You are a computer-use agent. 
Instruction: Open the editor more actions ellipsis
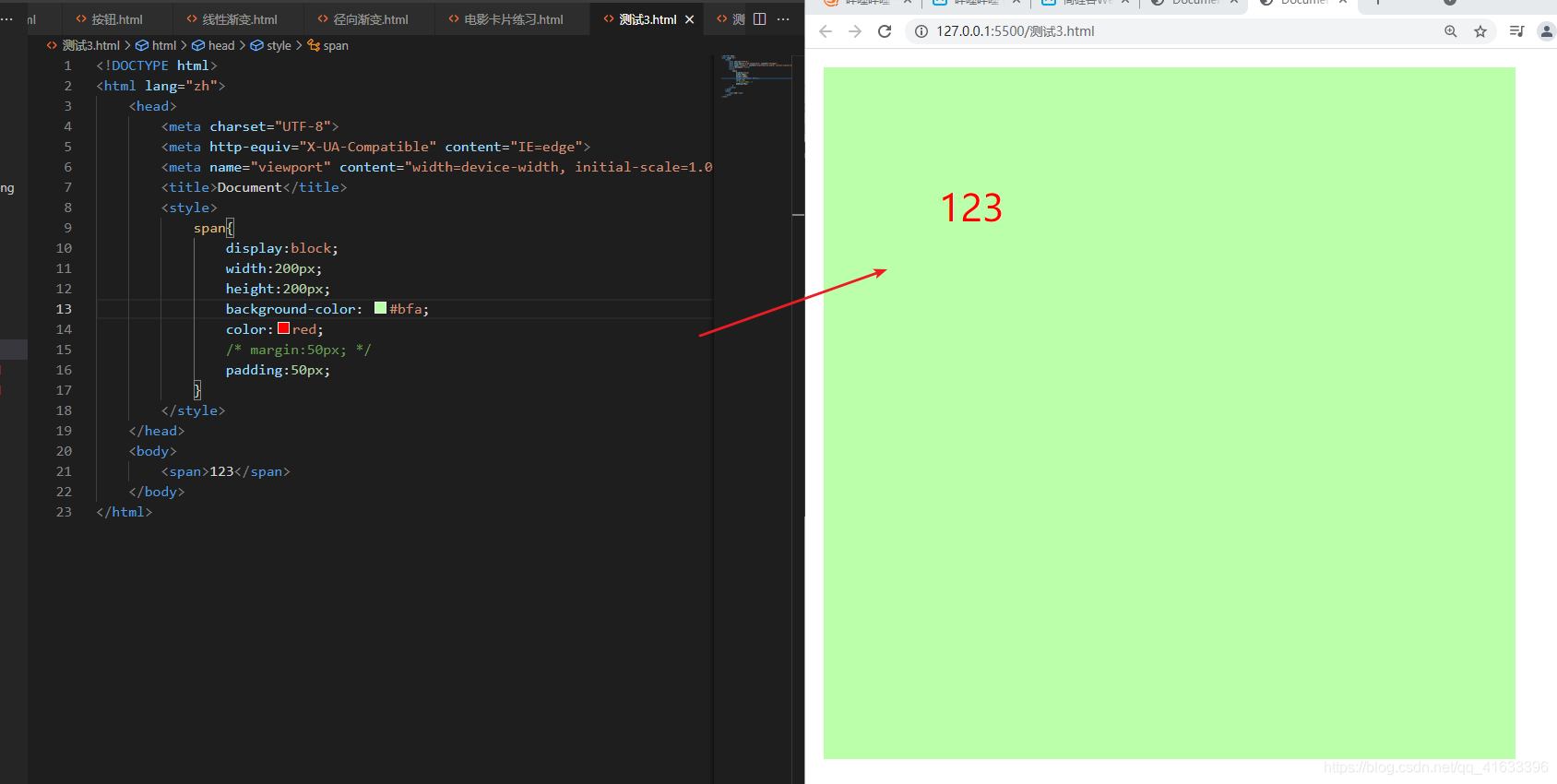tap(783, 18)
